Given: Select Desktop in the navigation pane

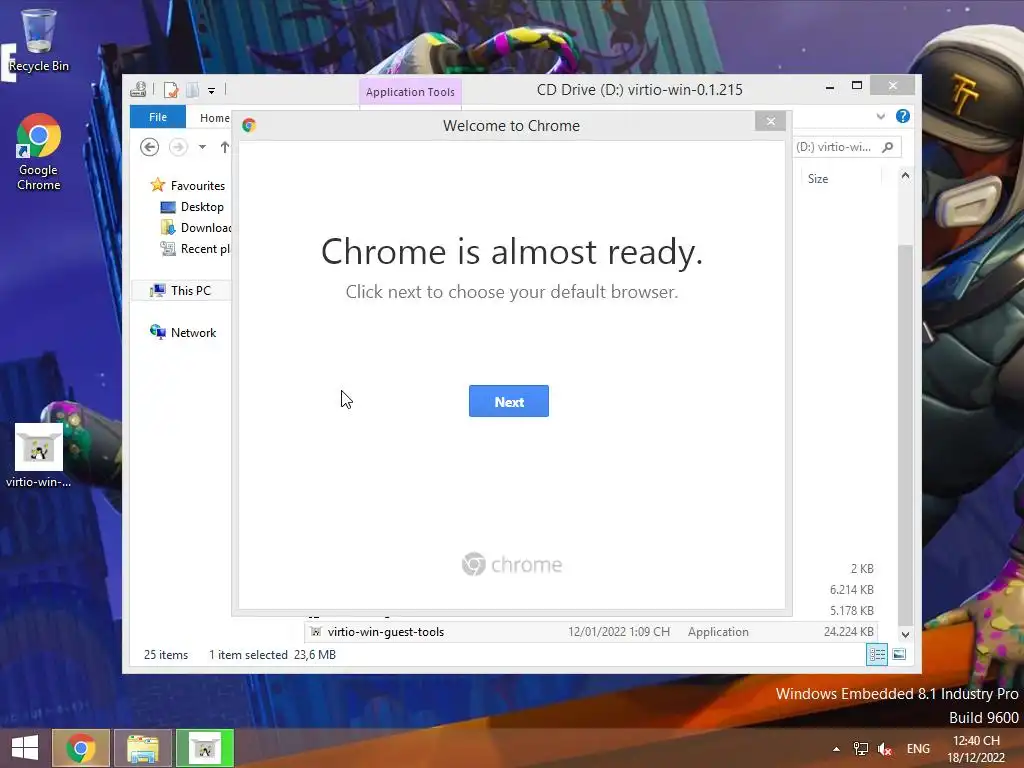Looking at the screenshot, I should (193, 207).
